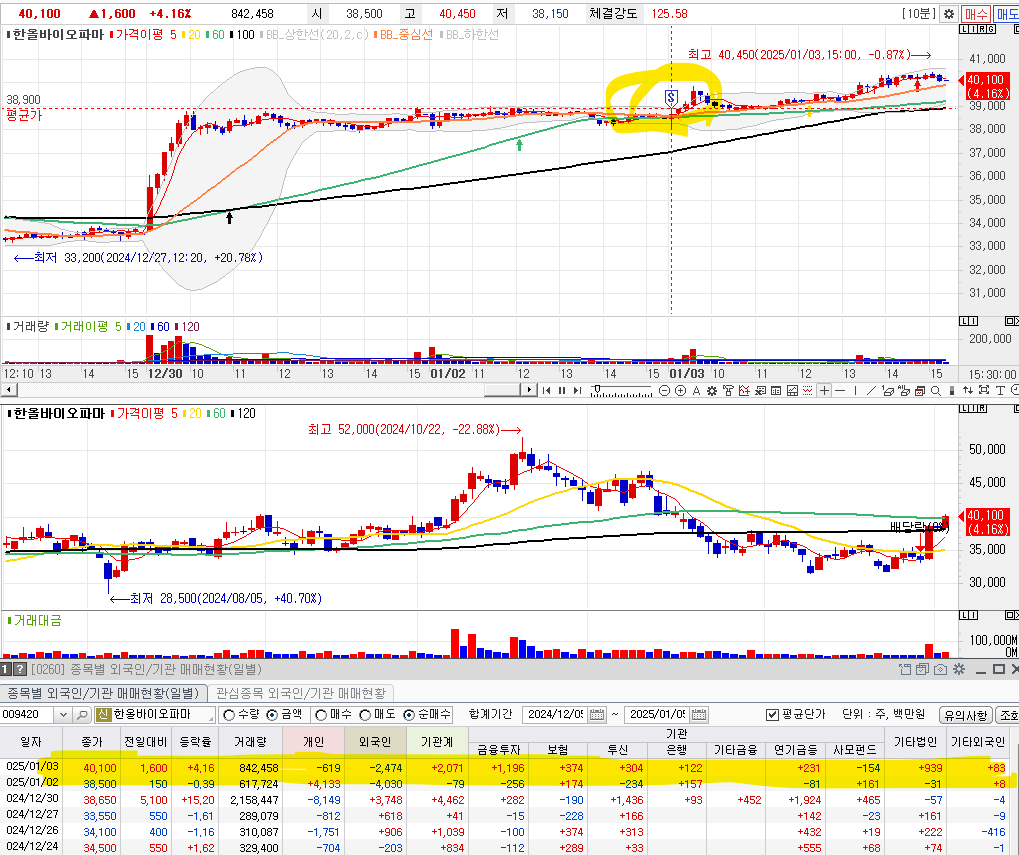Click the start date field 2024/12/0
1019x855 pixels.
(556, 715)
